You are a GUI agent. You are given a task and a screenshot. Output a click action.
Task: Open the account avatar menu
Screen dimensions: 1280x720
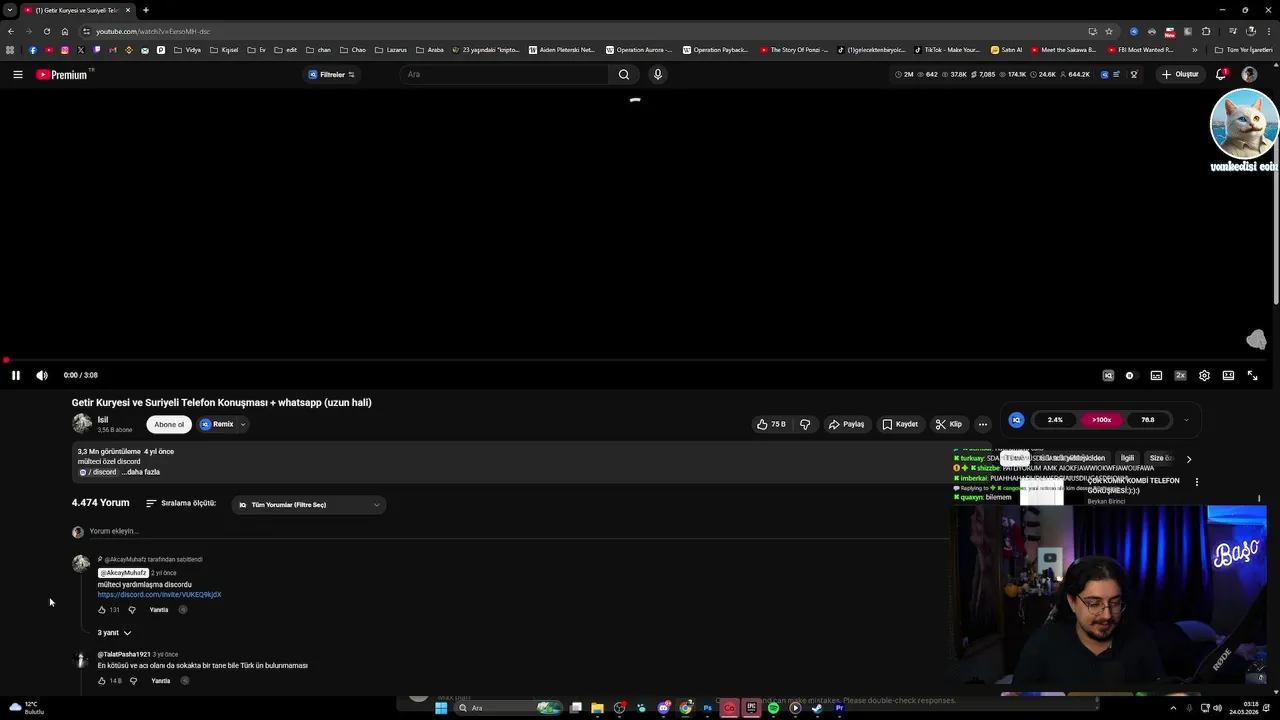pyautogui.click(x=1249, y=74)
